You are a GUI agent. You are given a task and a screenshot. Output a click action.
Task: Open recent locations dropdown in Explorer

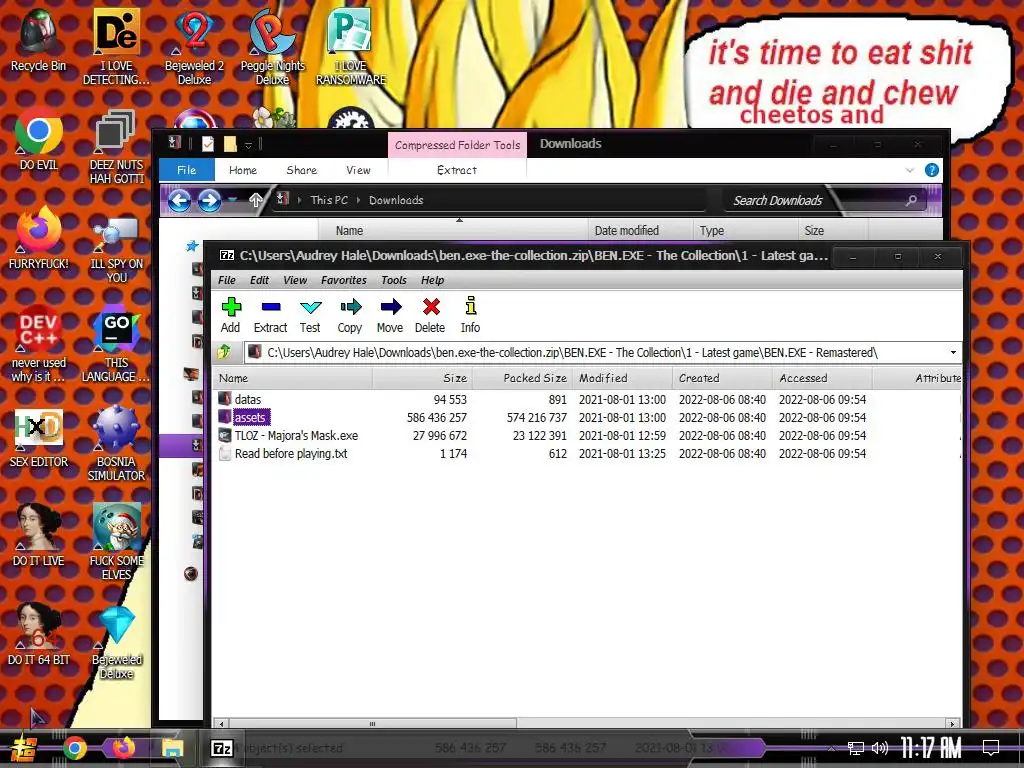point(232,200)
